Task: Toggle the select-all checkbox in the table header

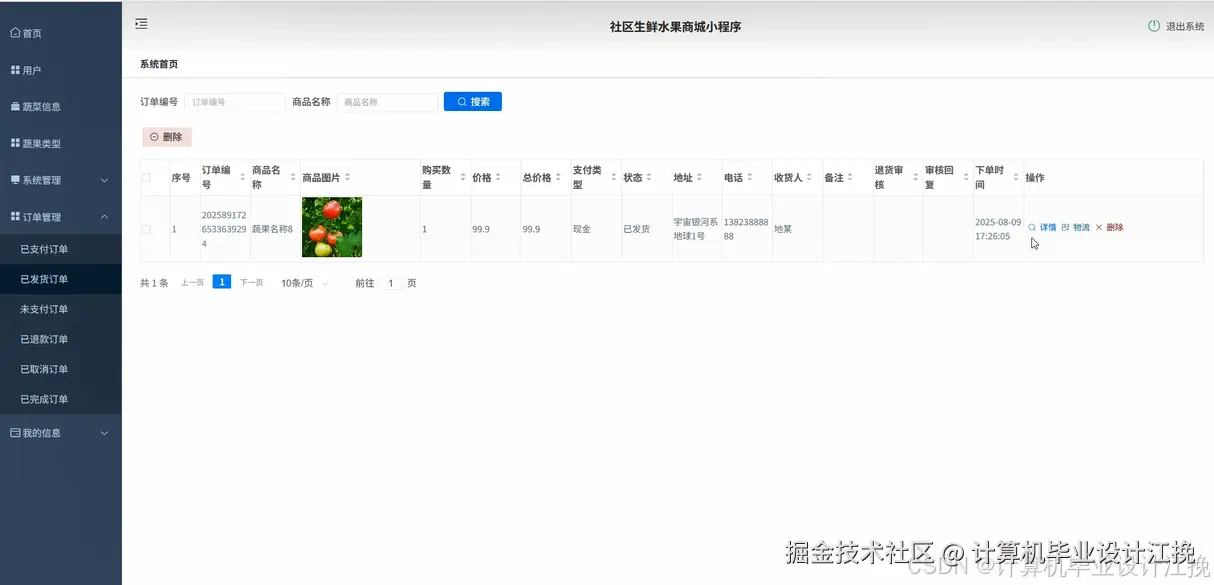Action: coord(146,177)
